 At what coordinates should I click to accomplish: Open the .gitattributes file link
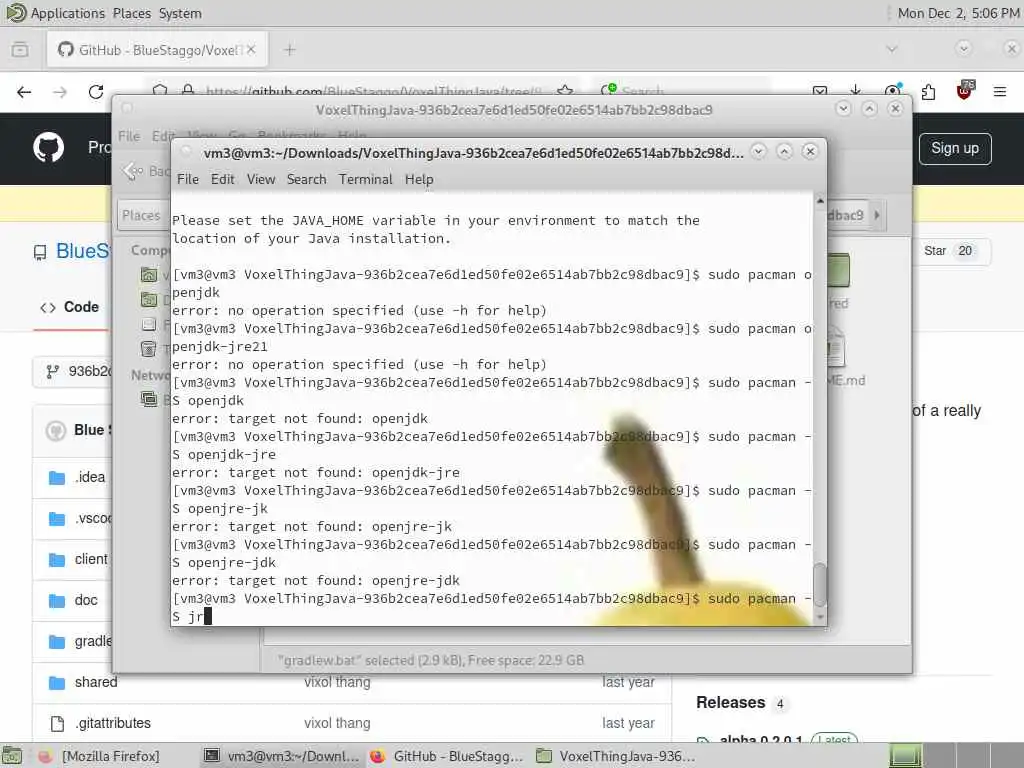click(x=112, y=724)
